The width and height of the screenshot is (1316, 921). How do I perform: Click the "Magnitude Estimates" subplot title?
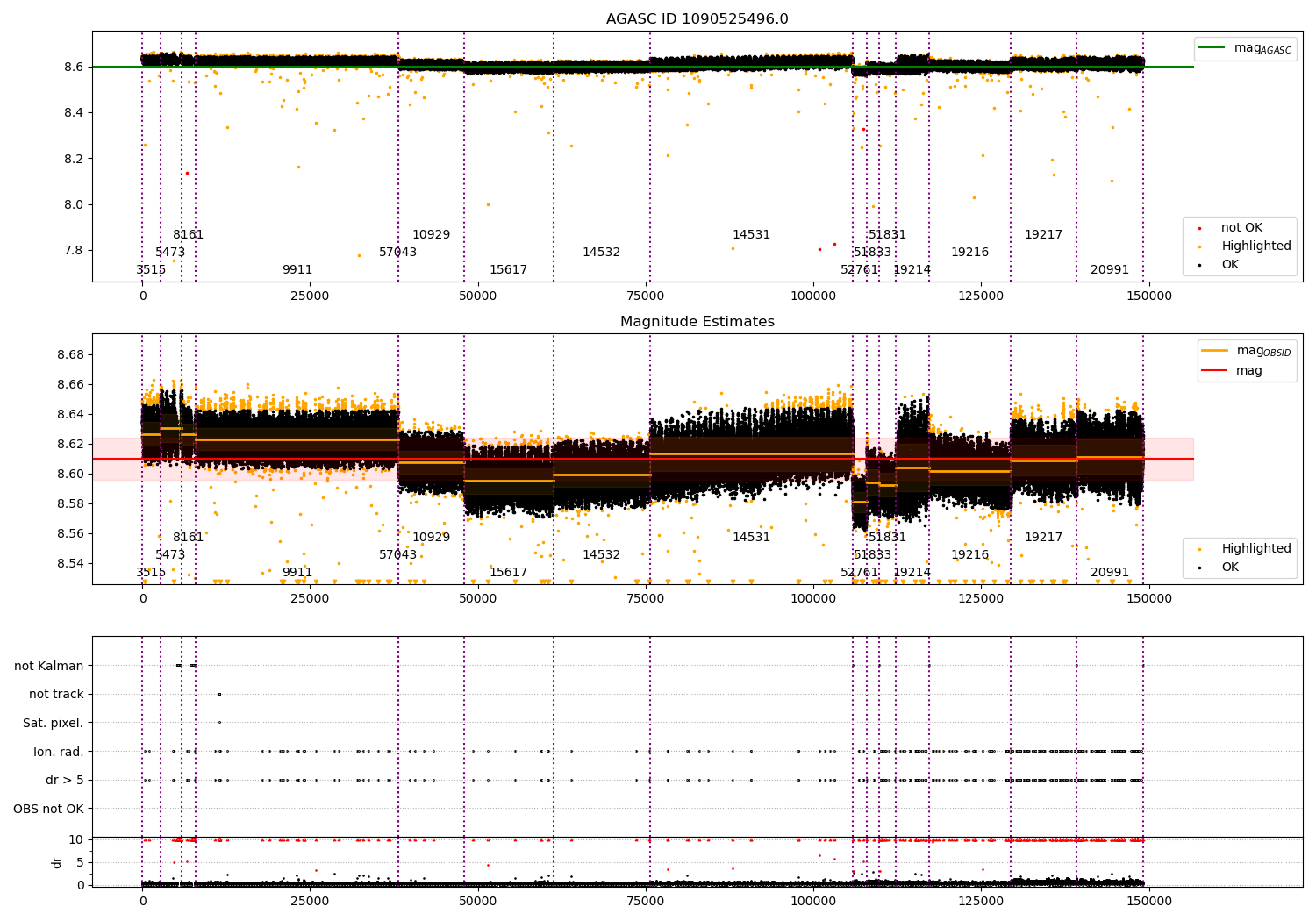[697, 322]
